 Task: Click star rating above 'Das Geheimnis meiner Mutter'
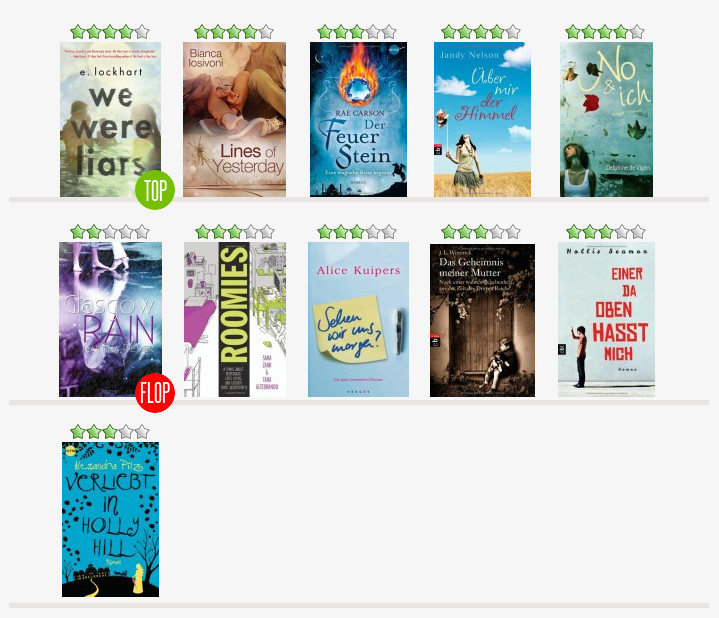pos(481,232)
